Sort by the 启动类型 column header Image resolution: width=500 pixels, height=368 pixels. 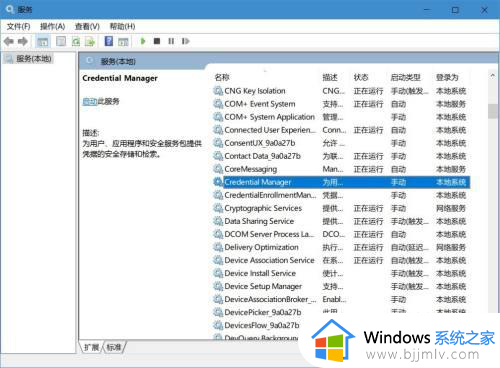pyautogui.click(x=405, y=77)
